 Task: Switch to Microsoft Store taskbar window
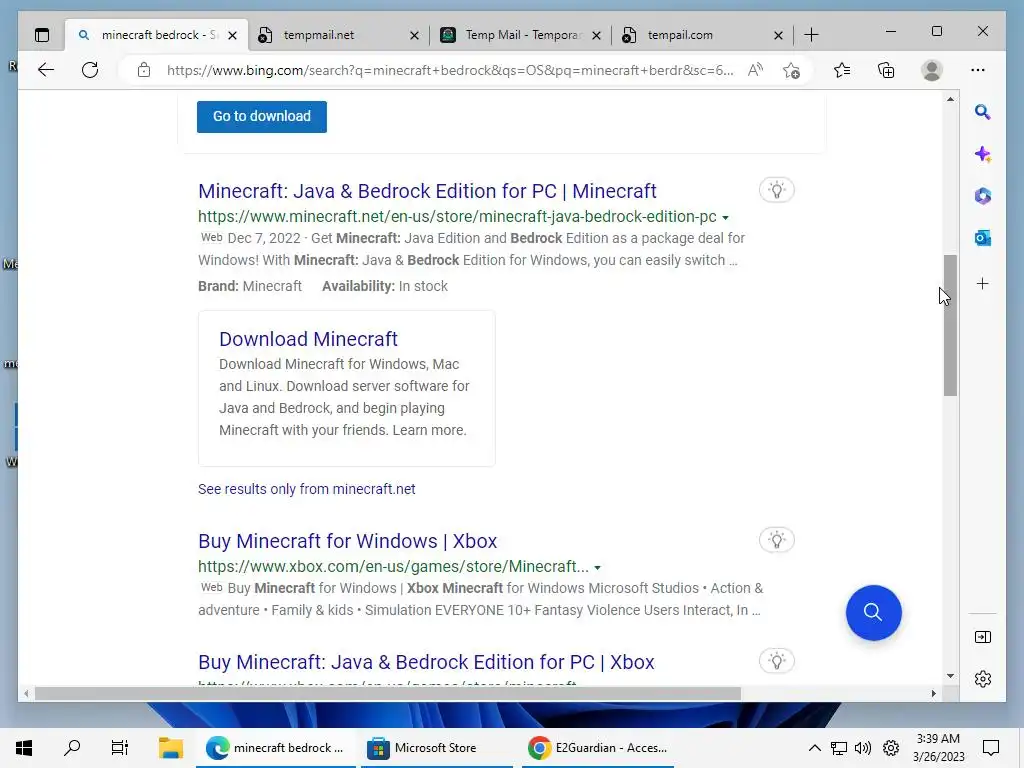(435, 748)
